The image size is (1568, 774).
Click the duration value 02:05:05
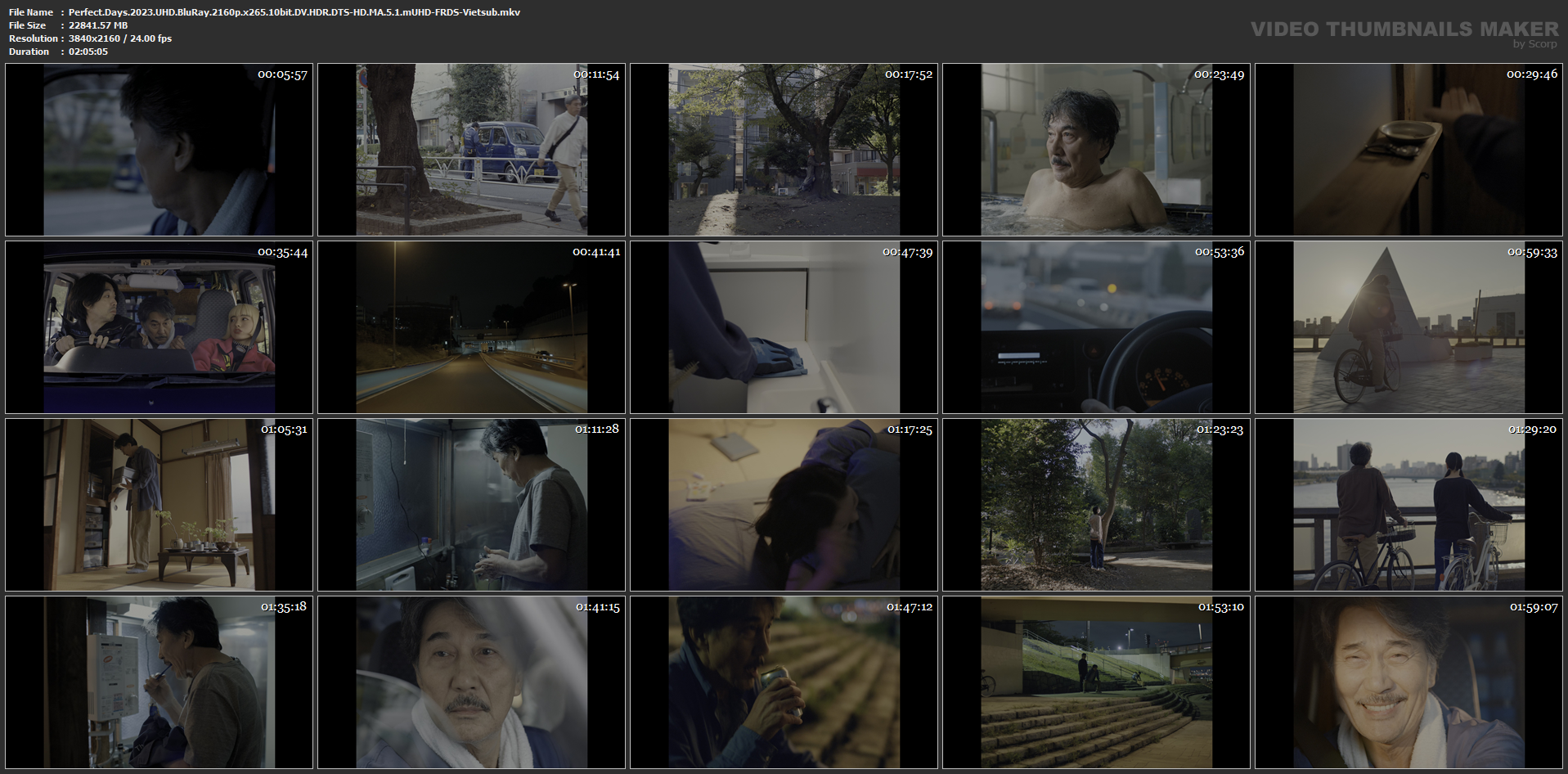pyautogui.click(x=88, y=52)
